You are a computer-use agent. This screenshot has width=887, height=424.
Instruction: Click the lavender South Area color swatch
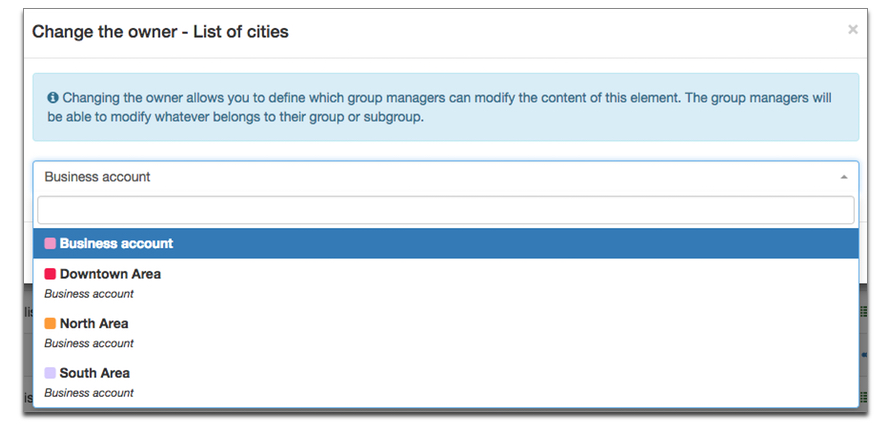[50, 373]
